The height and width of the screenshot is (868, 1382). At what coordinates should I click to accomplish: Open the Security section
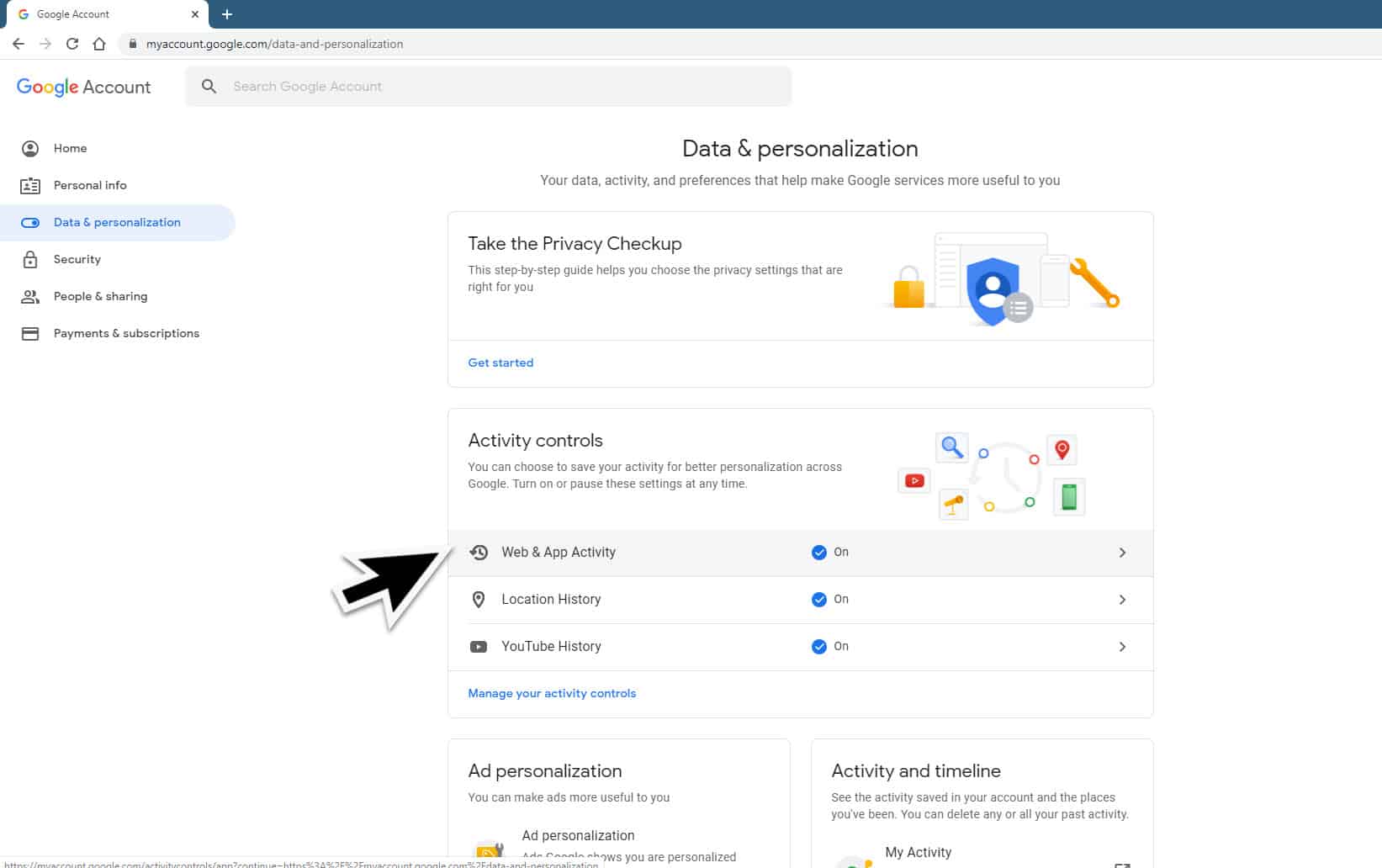[x=118, y=259]
